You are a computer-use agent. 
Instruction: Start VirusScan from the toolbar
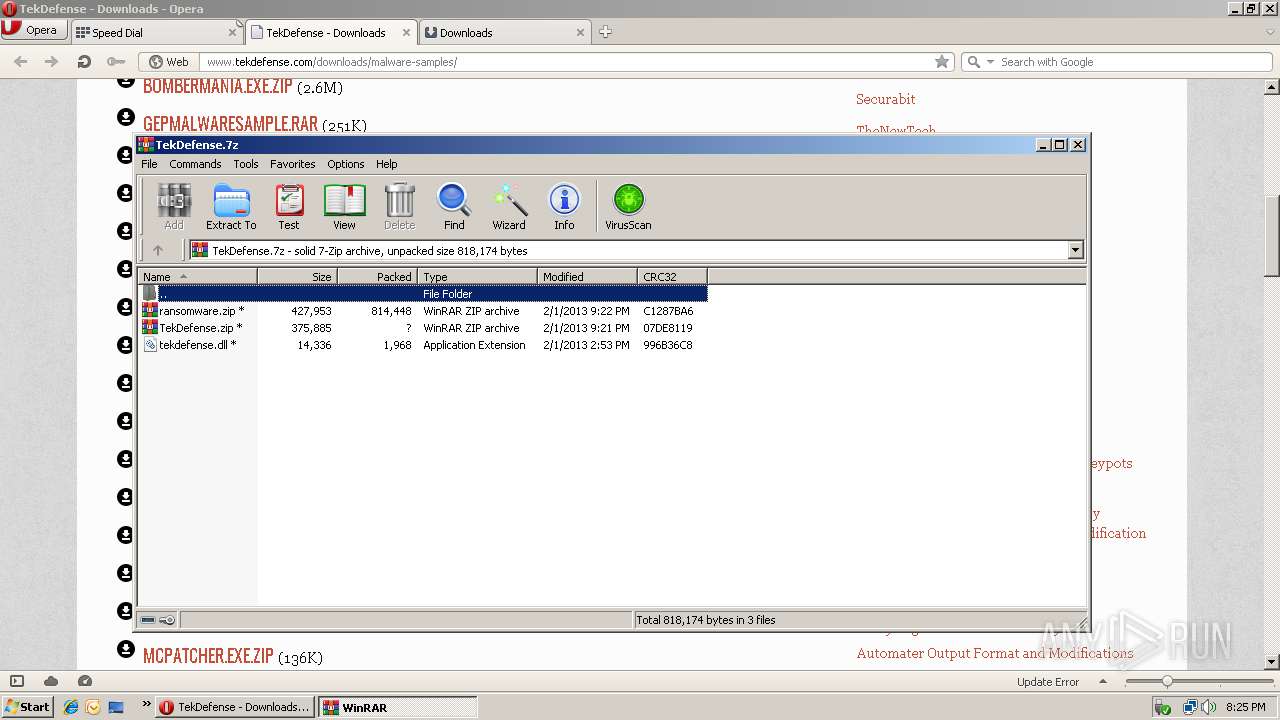(628, 207)
